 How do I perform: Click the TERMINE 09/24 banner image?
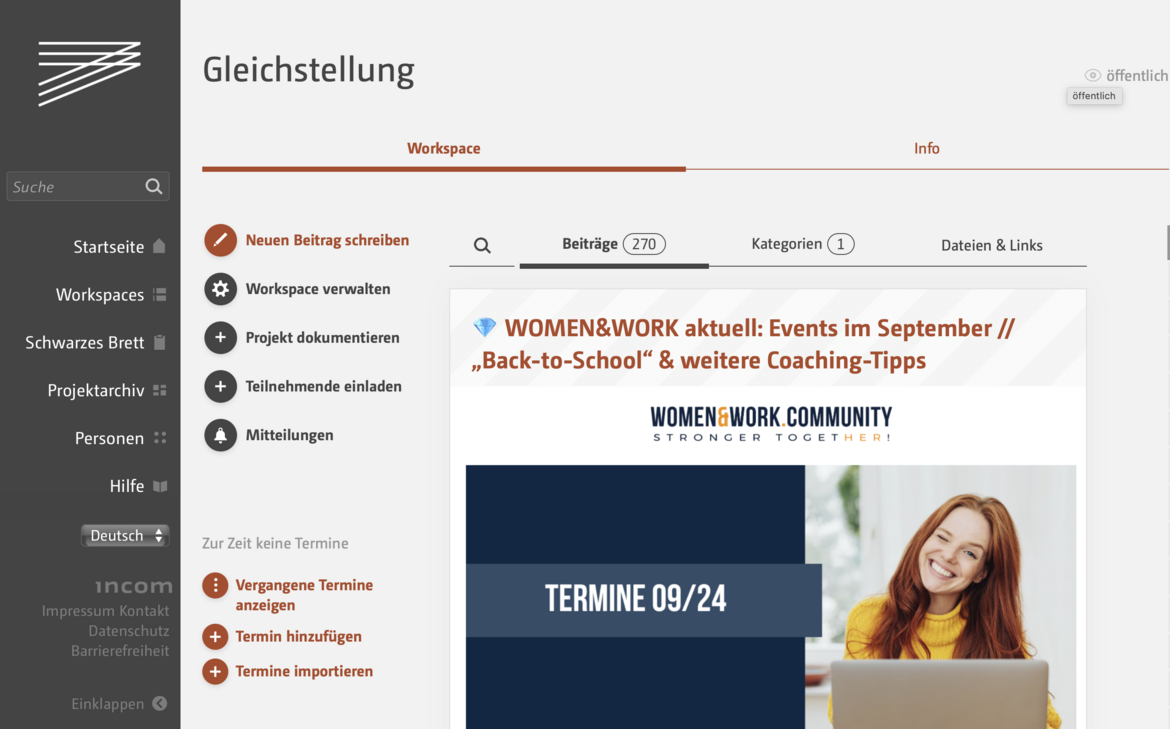pos(771,597)
